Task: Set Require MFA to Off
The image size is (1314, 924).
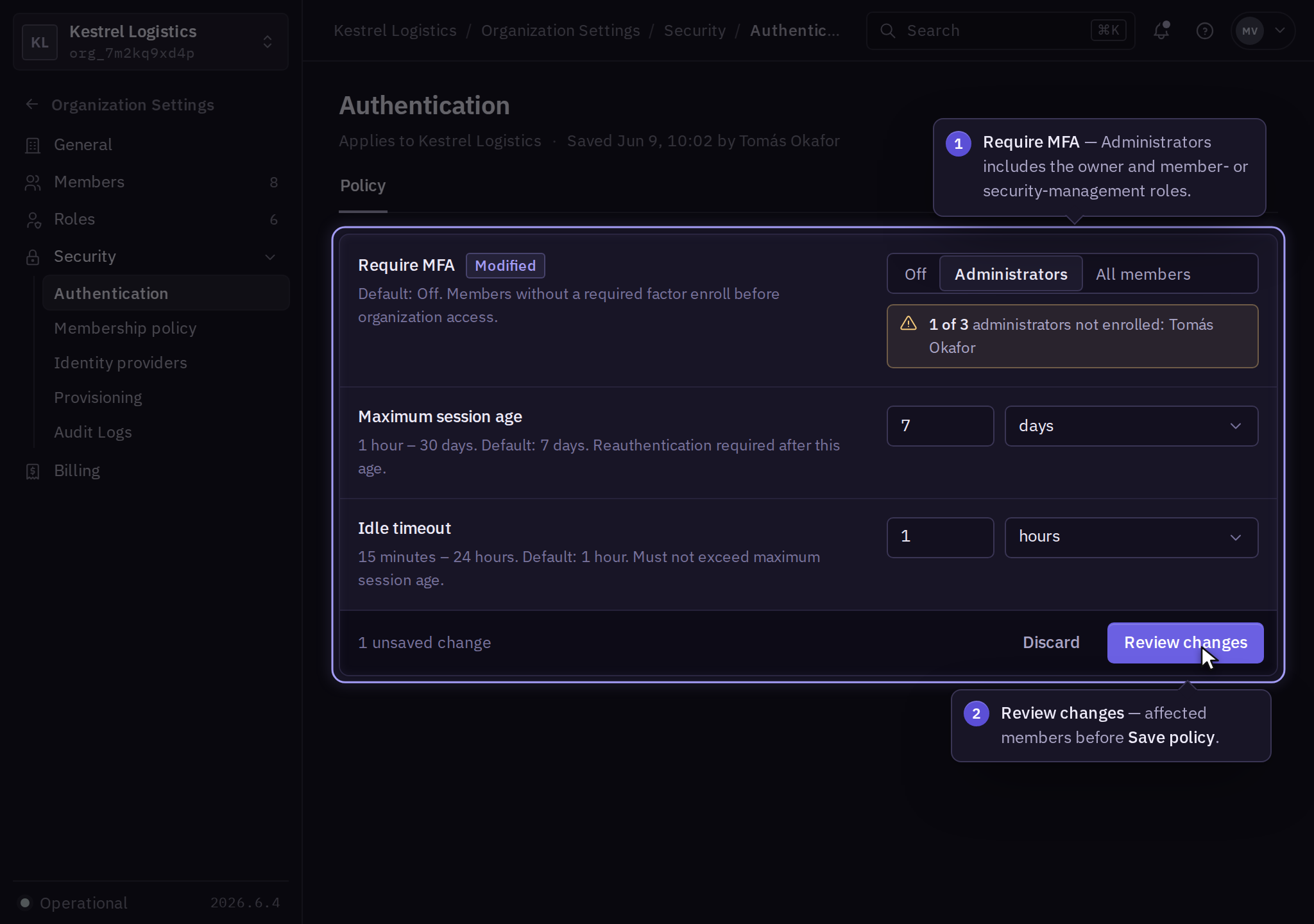Action: [x=915, y=274]
